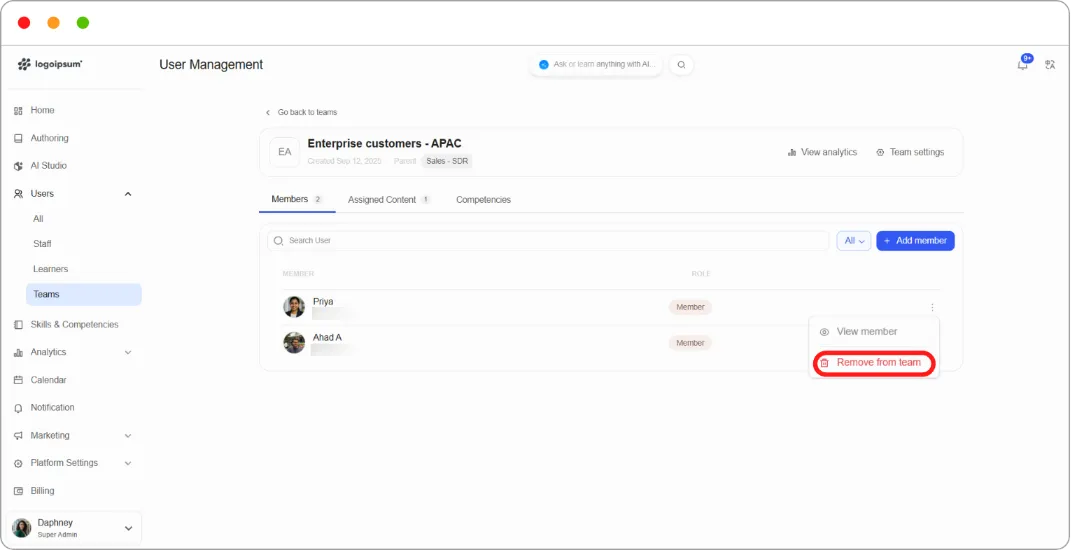
Task: Open the Home sidebar item
Action: (x=42, y=110)
